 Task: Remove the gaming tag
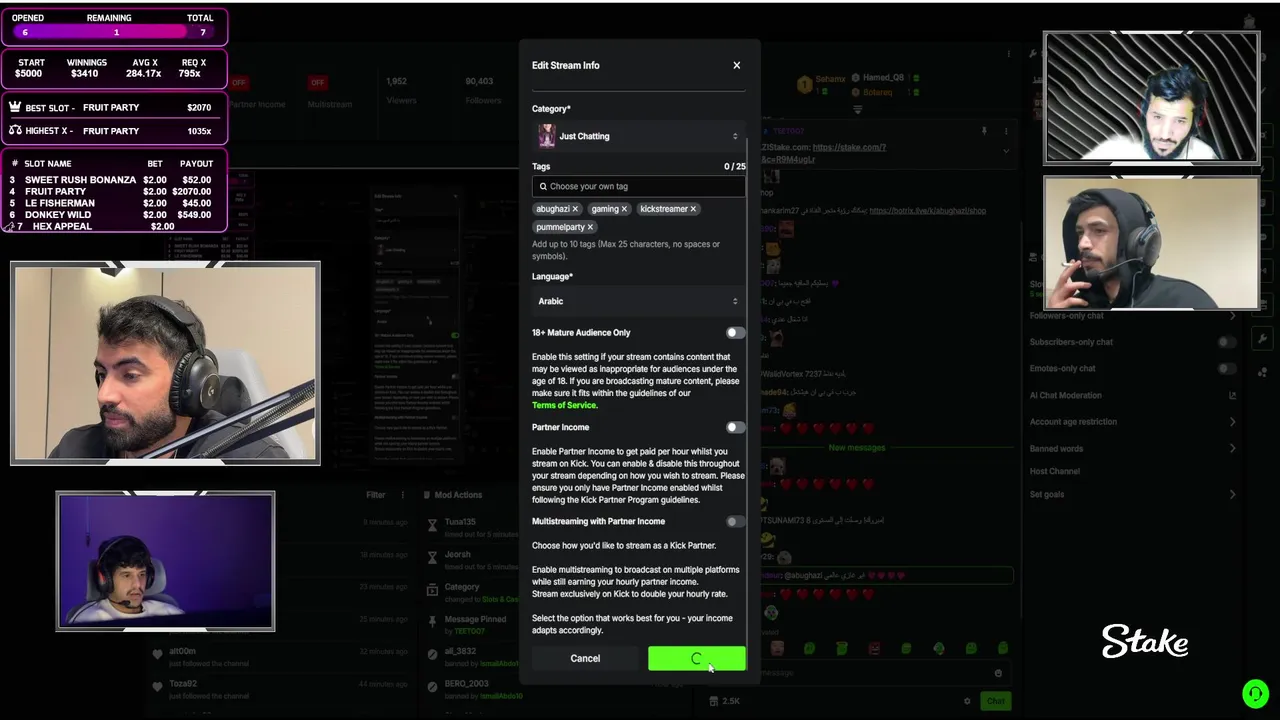coord(624,209)
